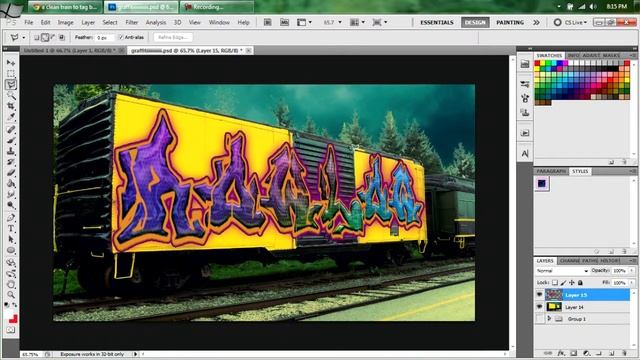
Task: Select the Design workspace button
Action: (476, 22)
